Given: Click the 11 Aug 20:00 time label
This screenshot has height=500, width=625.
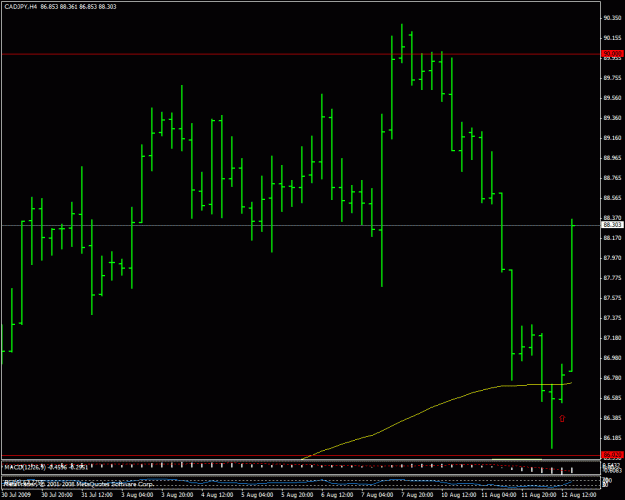Looking at the screenshot, I should click(x=538, y=495).
